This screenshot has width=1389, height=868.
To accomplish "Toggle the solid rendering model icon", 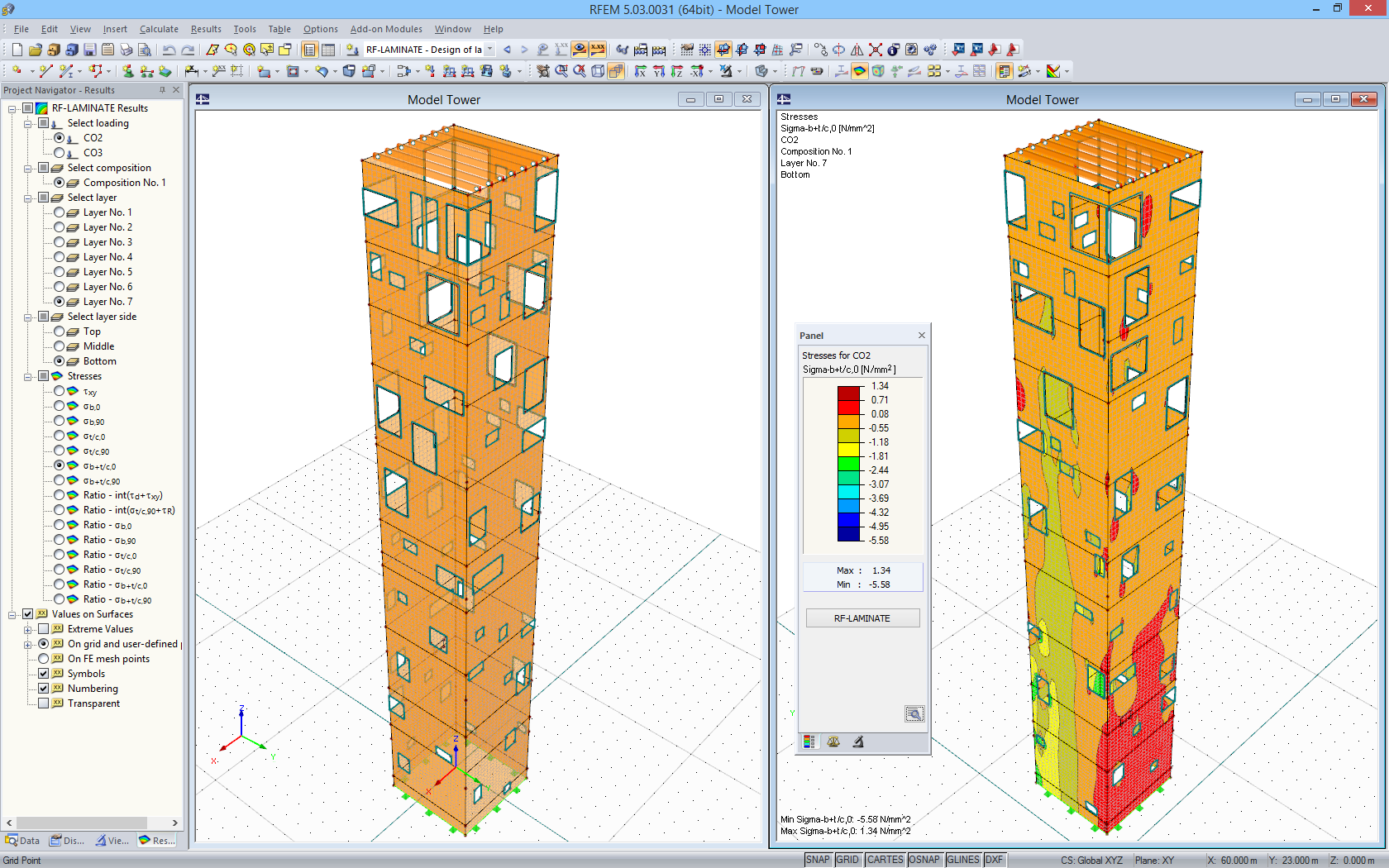I will point(616,71).
